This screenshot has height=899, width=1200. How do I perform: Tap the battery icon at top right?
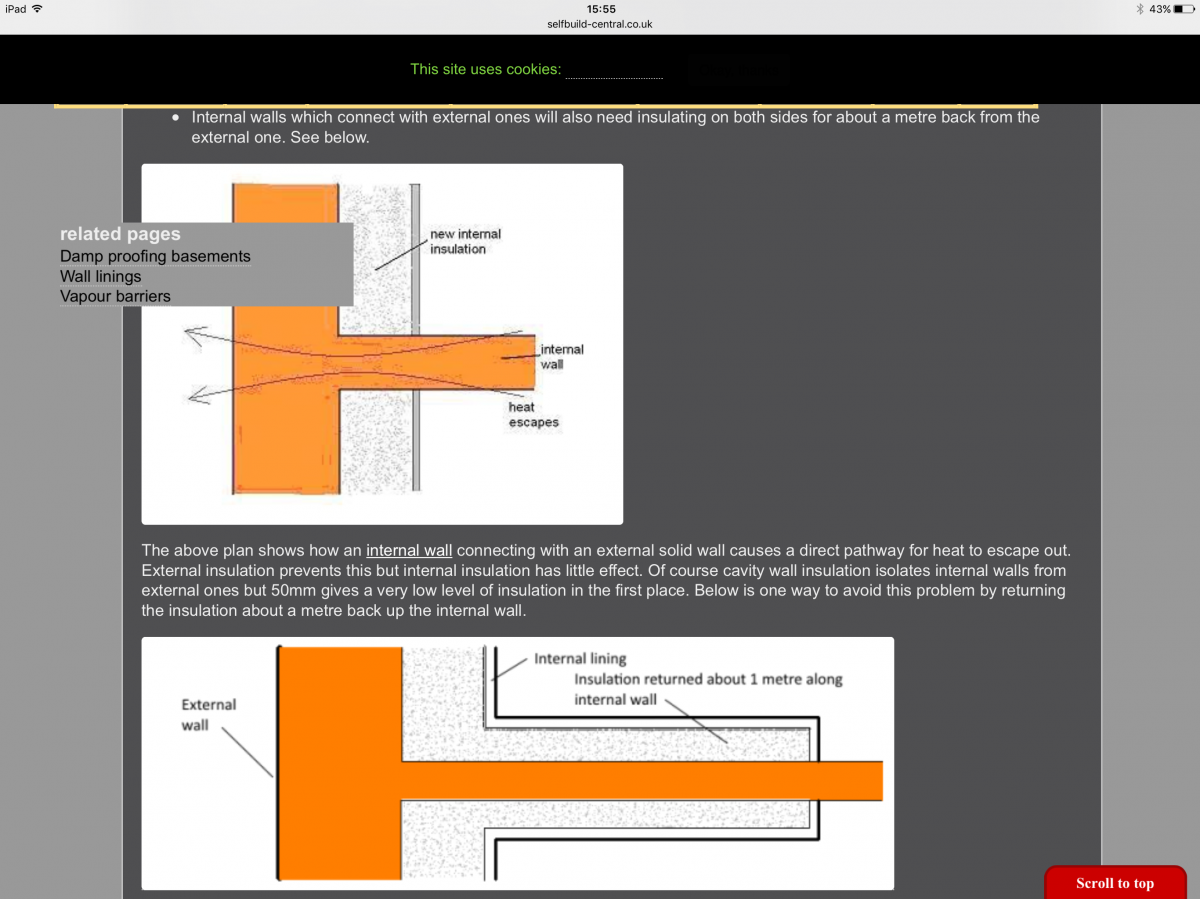coord(1182,8)
